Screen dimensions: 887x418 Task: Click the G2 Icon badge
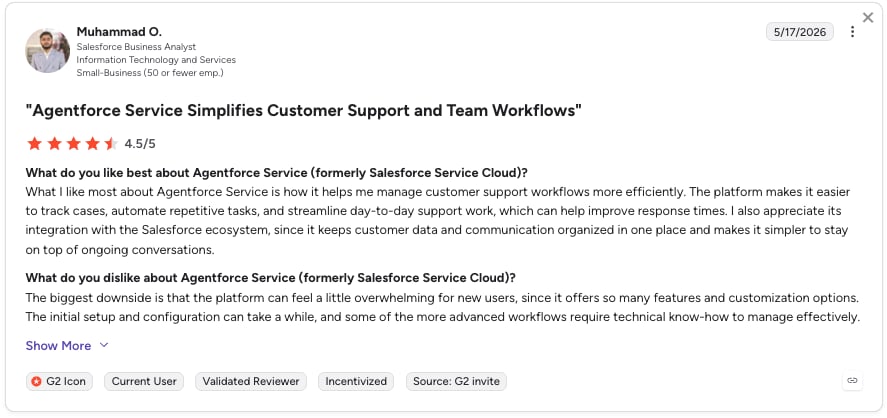pyautogui.click(x=59, y=381)
